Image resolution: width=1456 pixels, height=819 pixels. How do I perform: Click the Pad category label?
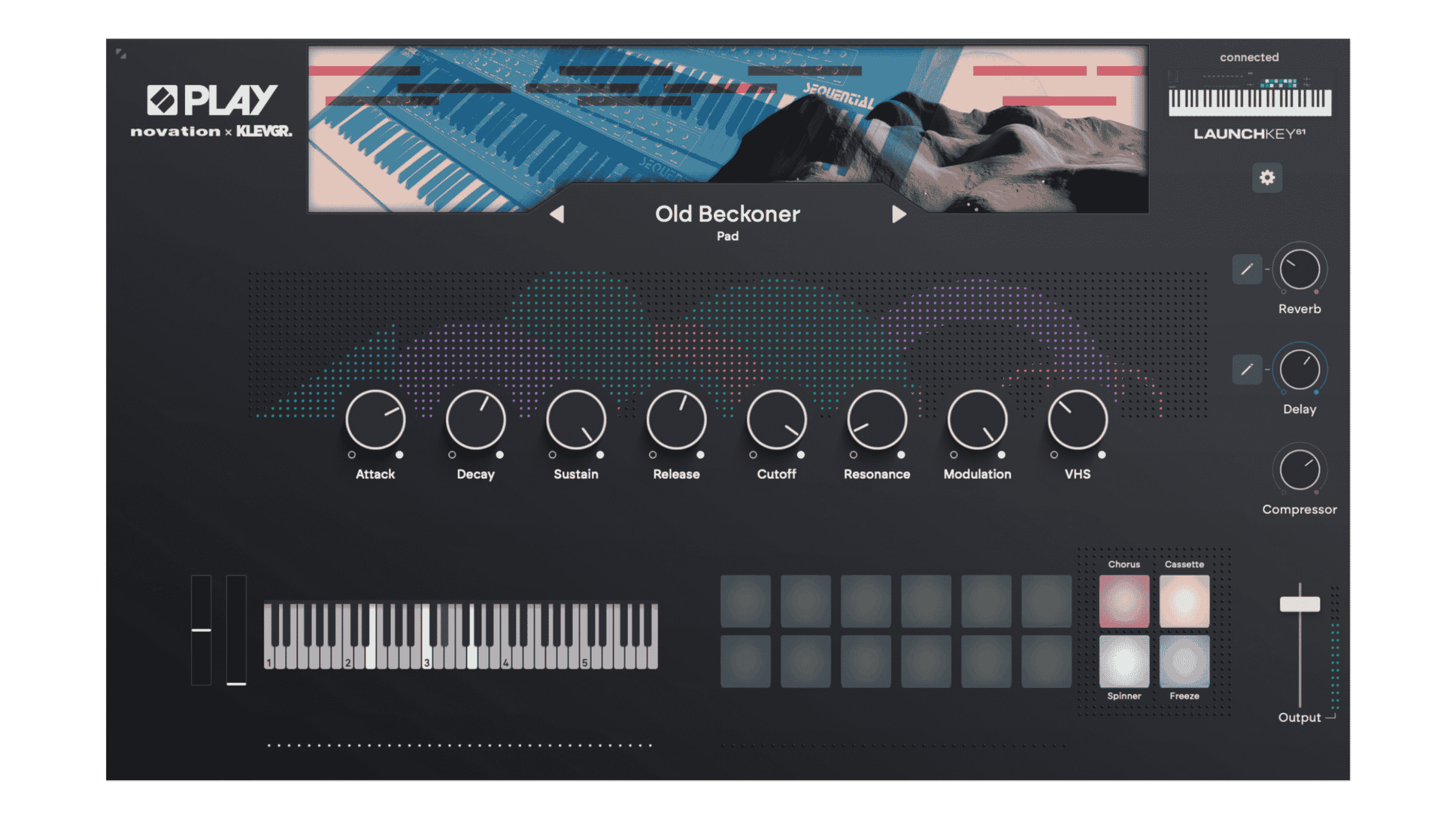(x=727, y=237)
